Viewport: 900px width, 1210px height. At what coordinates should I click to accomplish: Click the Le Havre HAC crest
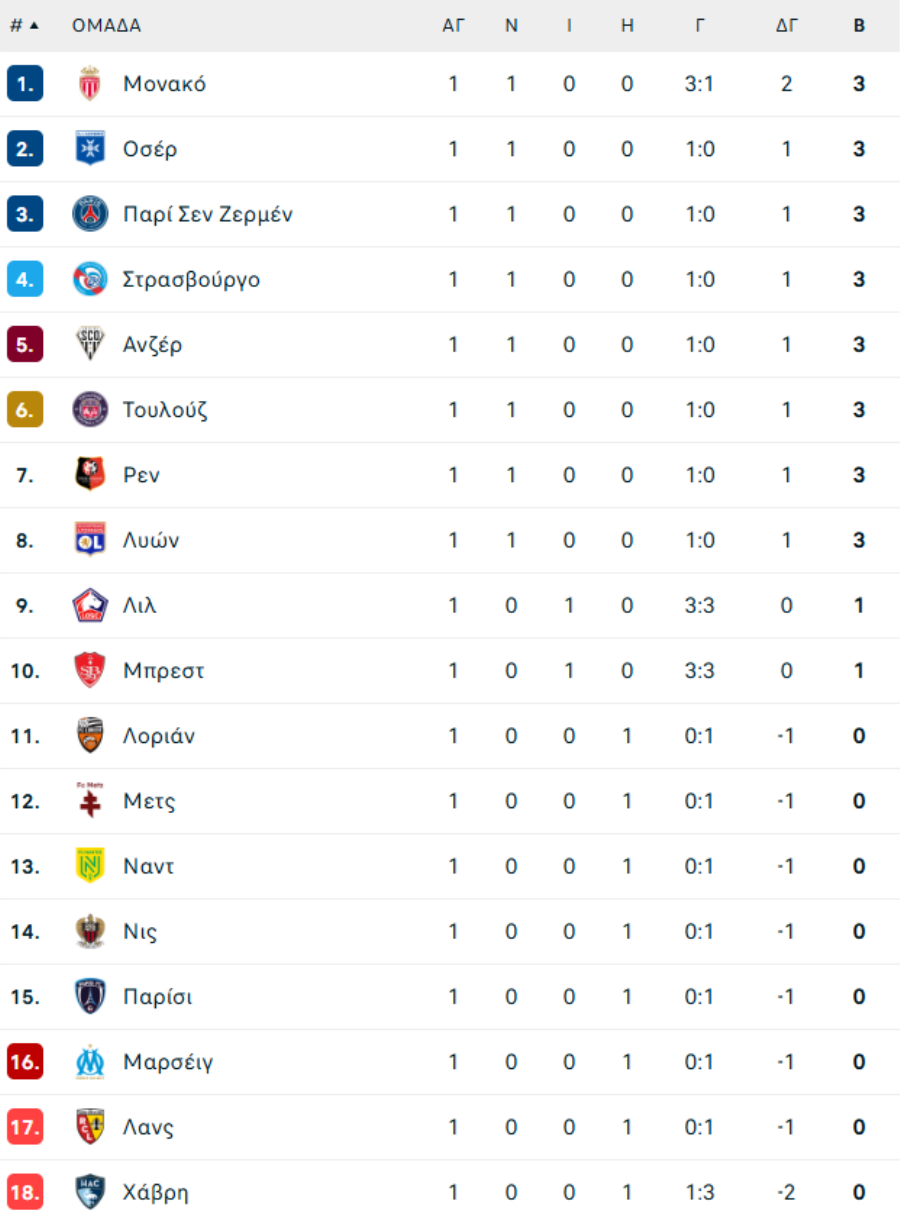pos(90,1192)
